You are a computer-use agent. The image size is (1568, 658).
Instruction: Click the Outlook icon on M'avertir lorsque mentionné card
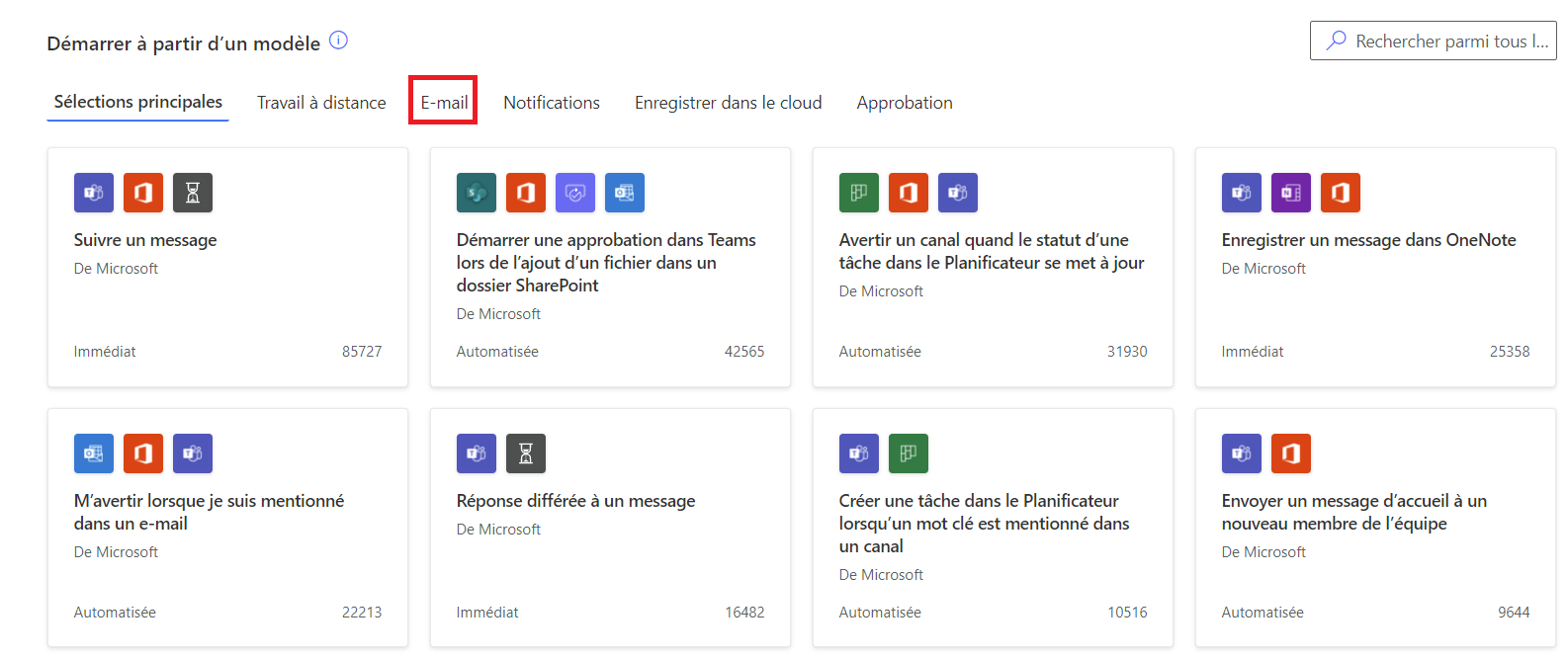tap(94, 453)
